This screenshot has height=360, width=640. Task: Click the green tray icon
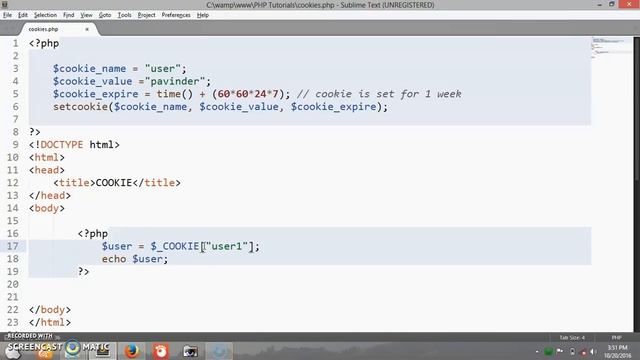(x=549, y=352)
